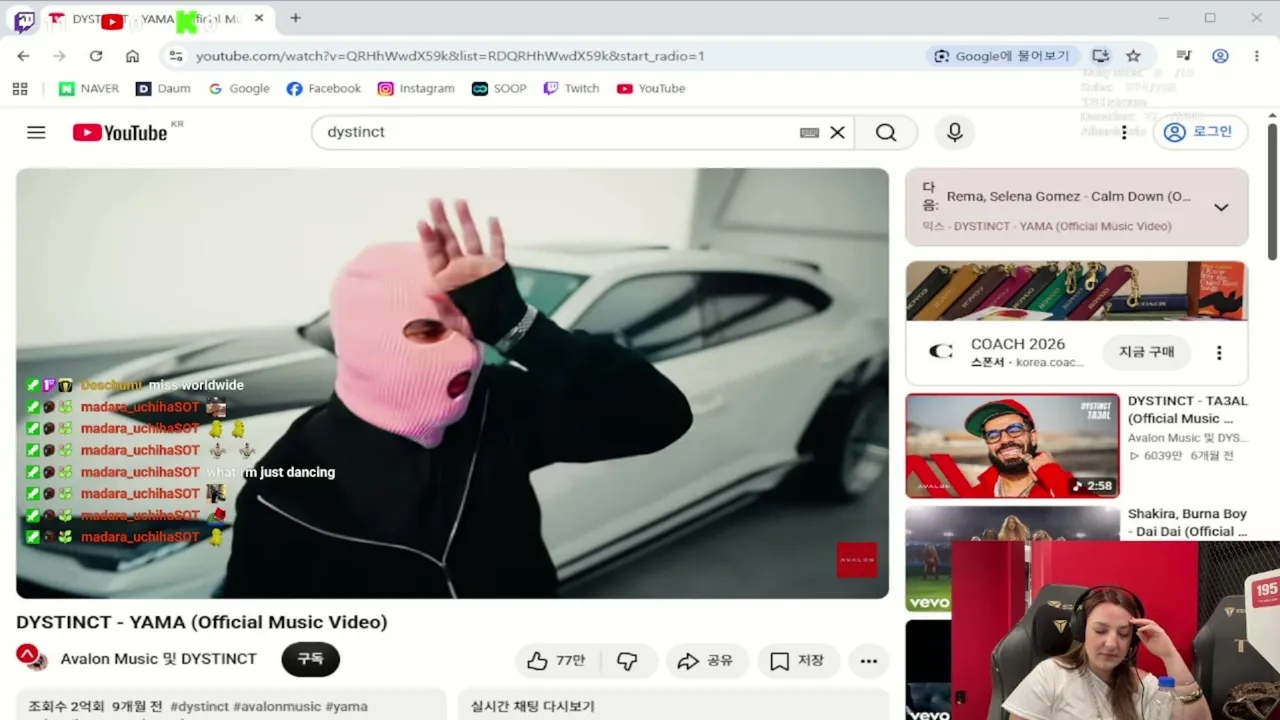Click the video title 'DYSTINCT - YAMA (Official Music Video)'

point(202,622)
